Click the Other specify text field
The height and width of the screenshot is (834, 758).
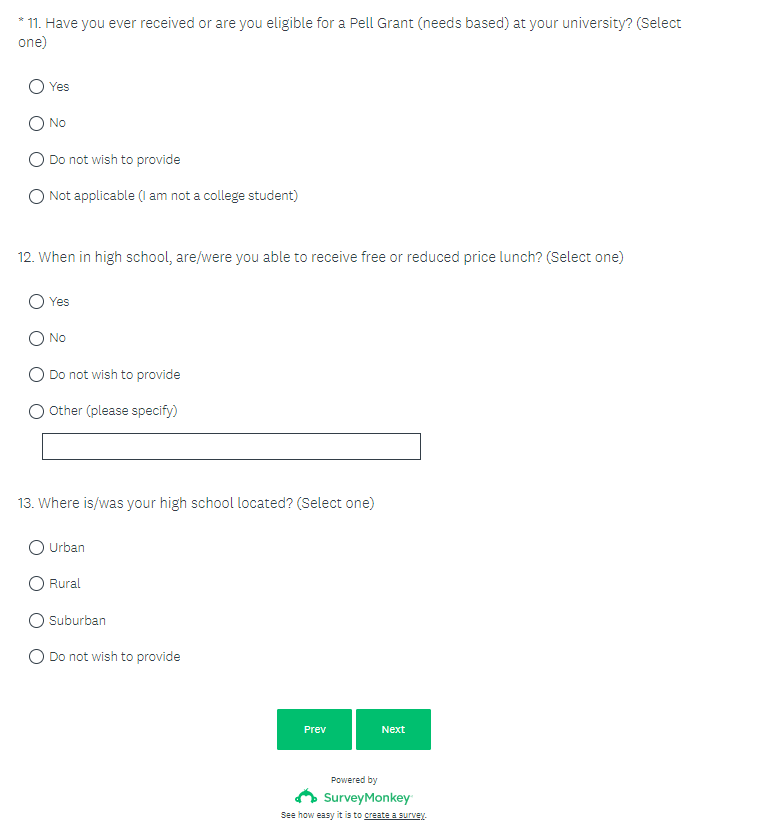pyautogui.click(x=231, y=447)
